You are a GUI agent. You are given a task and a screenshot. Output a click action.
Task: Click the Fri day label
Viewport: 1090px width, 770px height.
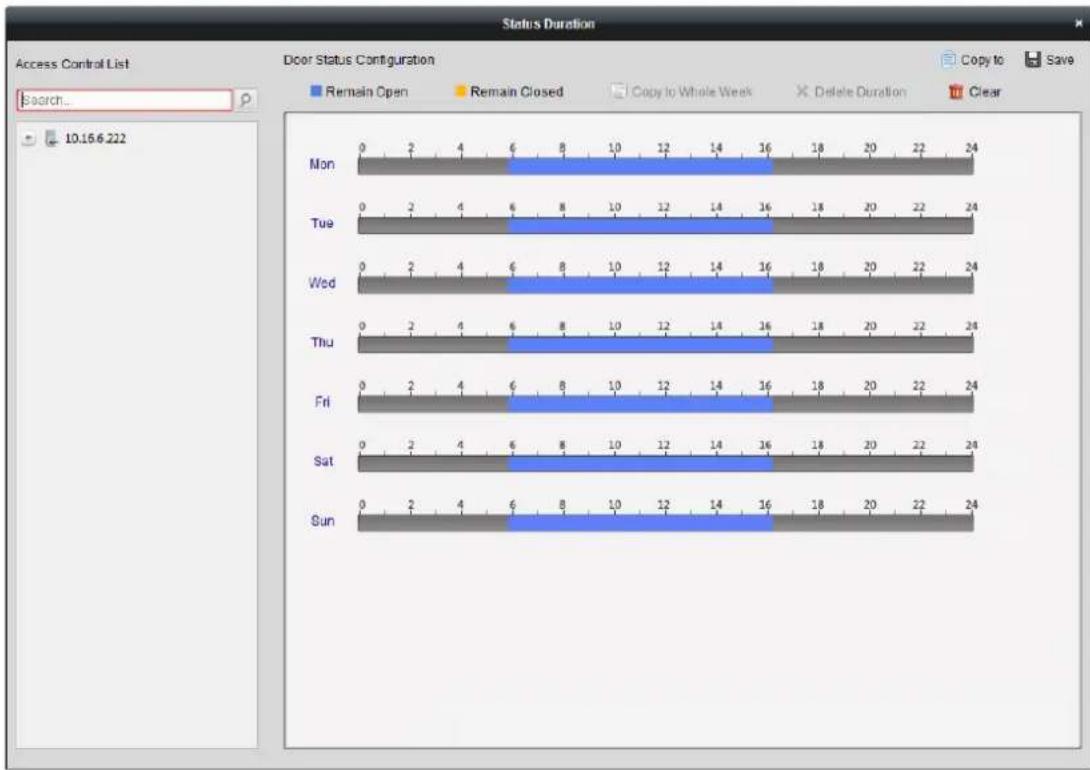click(x=322, y=402)
